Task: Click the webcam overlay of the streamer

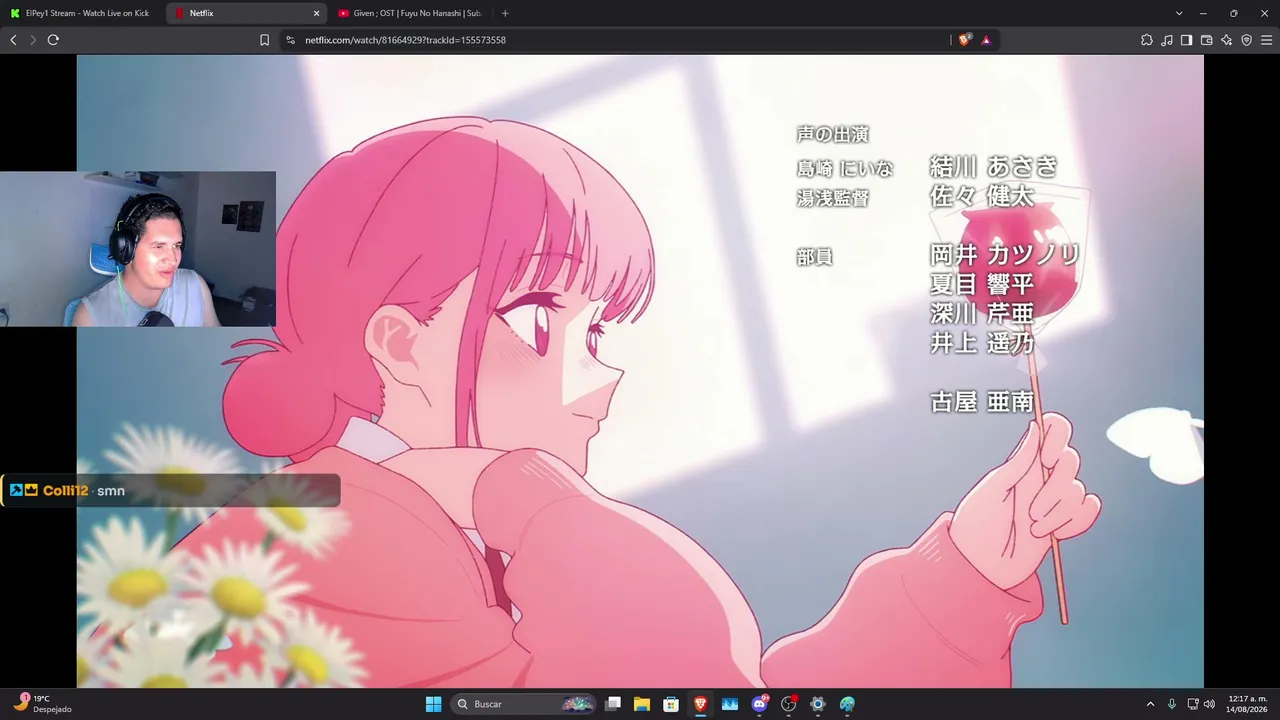Action: (x=138, y=249)
